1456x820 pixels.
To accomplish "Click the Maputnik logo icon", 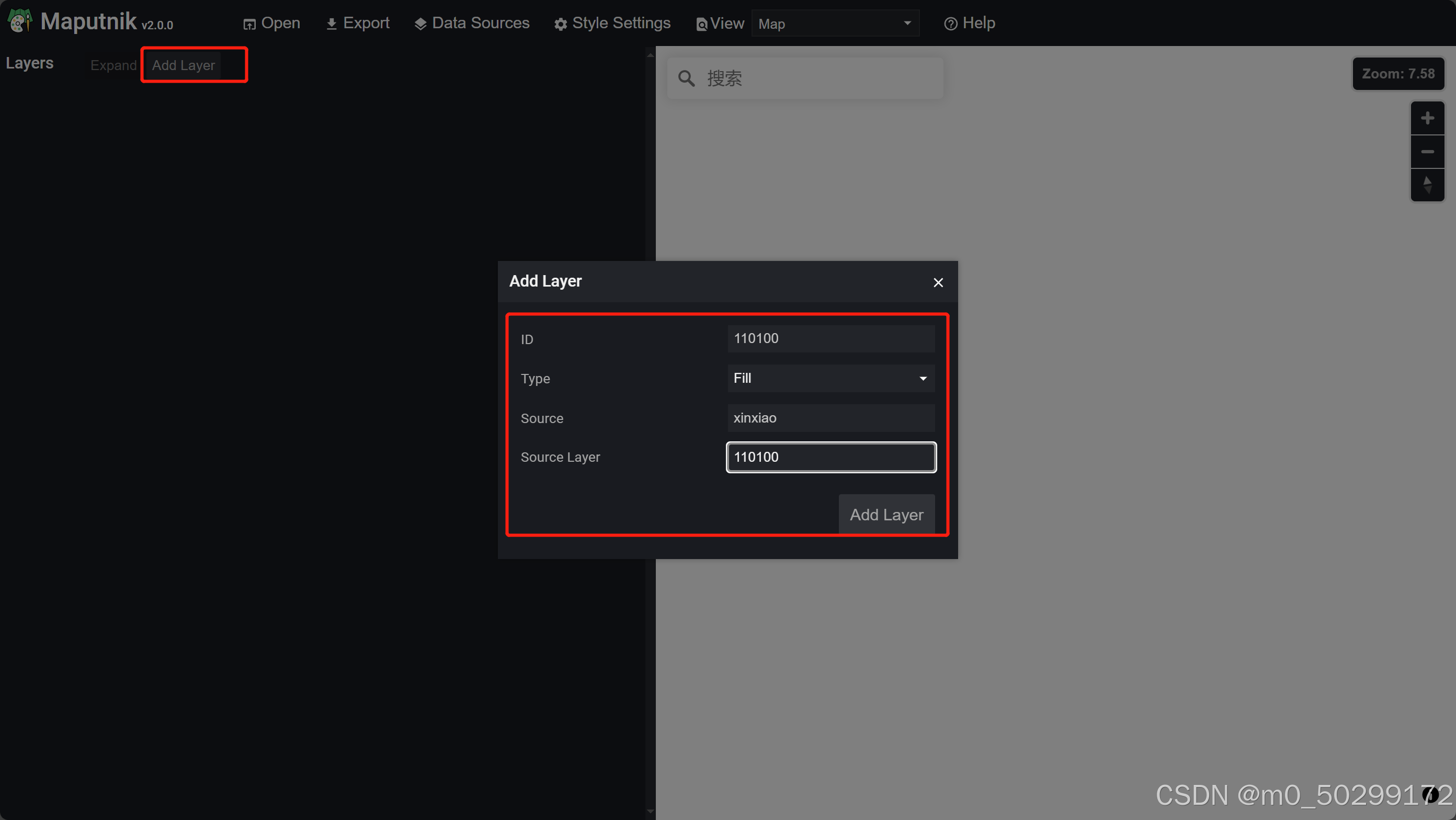I will tap(20, 21).
